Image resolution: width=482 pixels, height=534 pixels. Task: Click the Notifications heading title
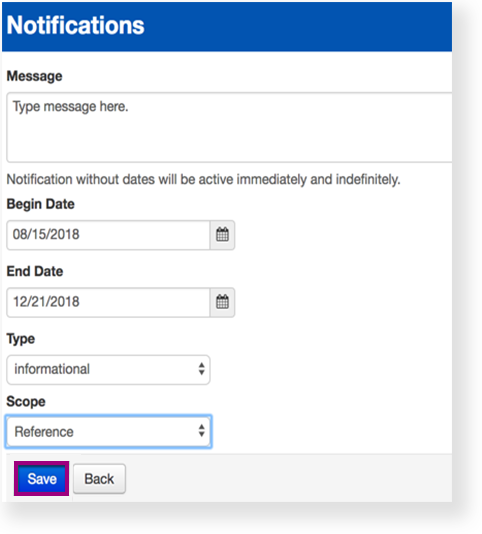coord(76,25)
